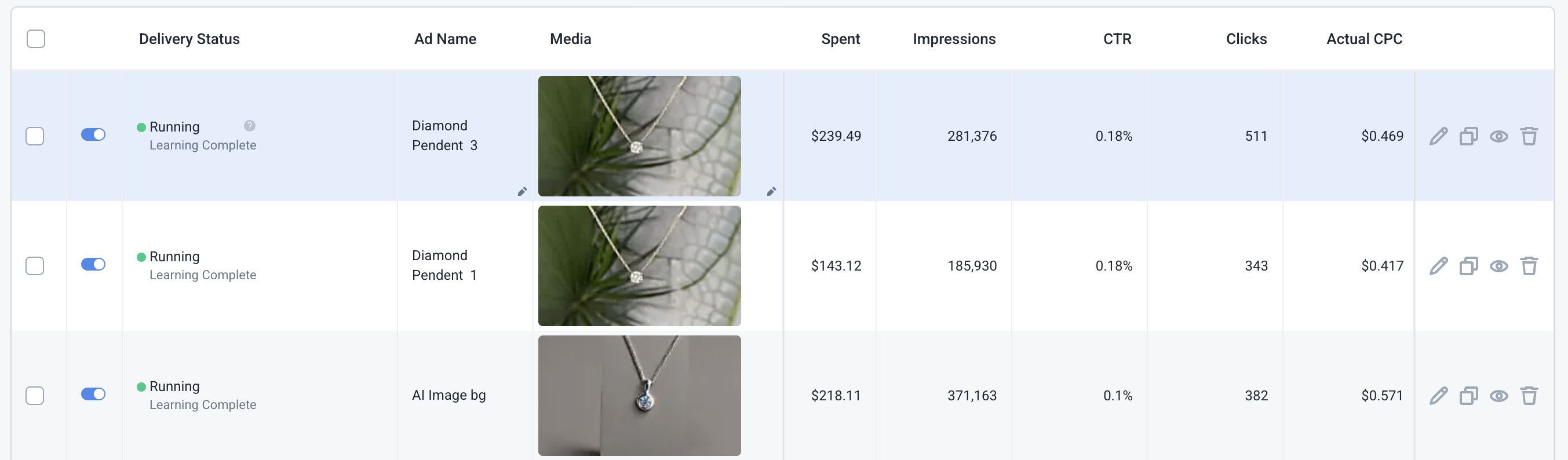
Task: Duplicate the Diamond Pendent 3 ad
Action: [1469, 136]
